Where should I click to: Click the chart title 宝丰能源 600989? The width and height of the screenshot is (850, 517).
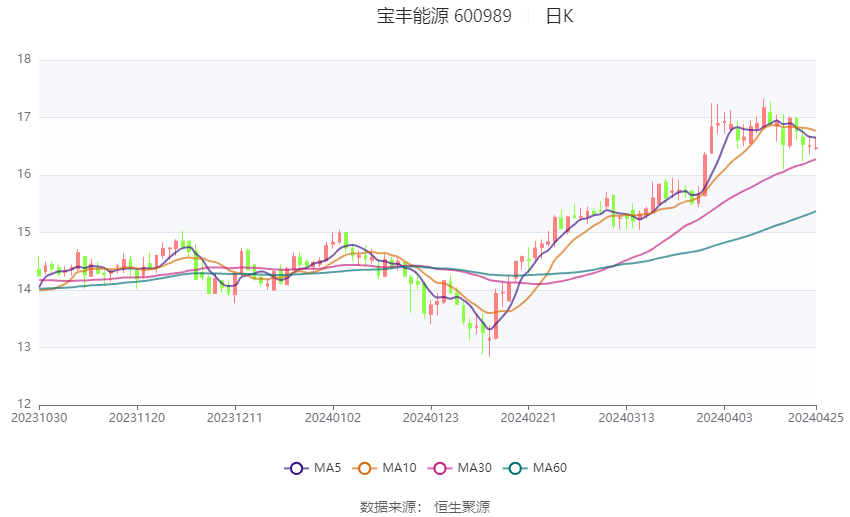pyautogui.click(x=444, y=16)
